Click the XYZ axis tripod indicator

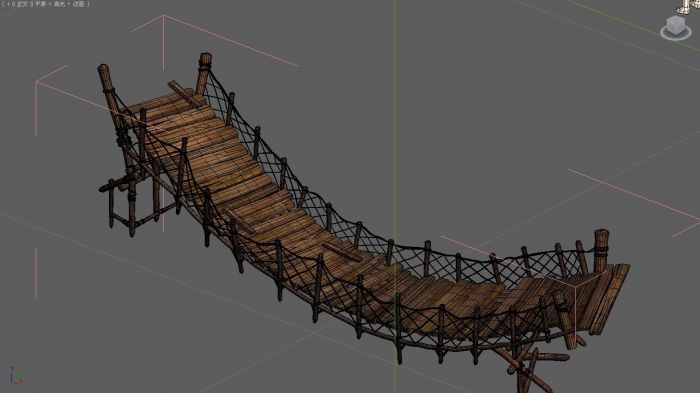coord(16,376)
